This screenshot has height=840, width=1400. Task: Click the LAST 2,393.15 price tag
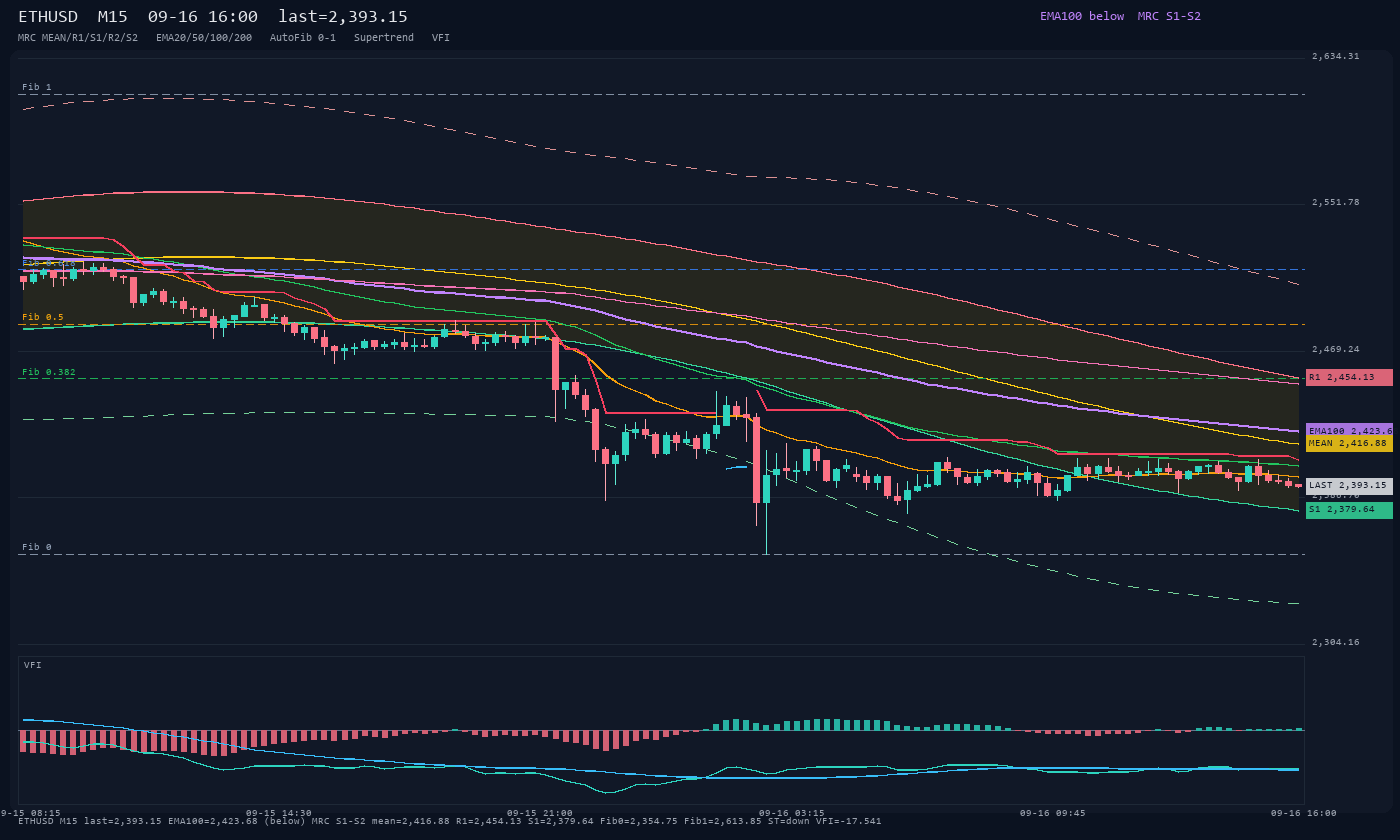pos(1349,485)
